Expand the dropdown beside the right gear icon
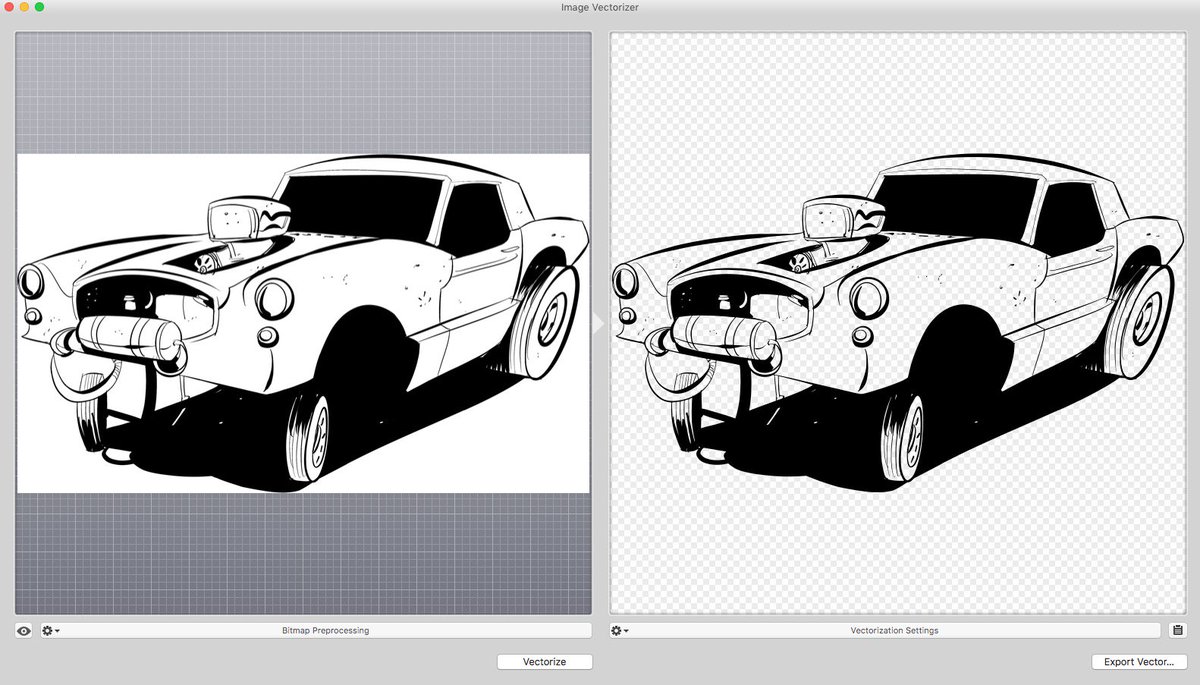This screenshot has height=685, width=1200. [626, 630]
